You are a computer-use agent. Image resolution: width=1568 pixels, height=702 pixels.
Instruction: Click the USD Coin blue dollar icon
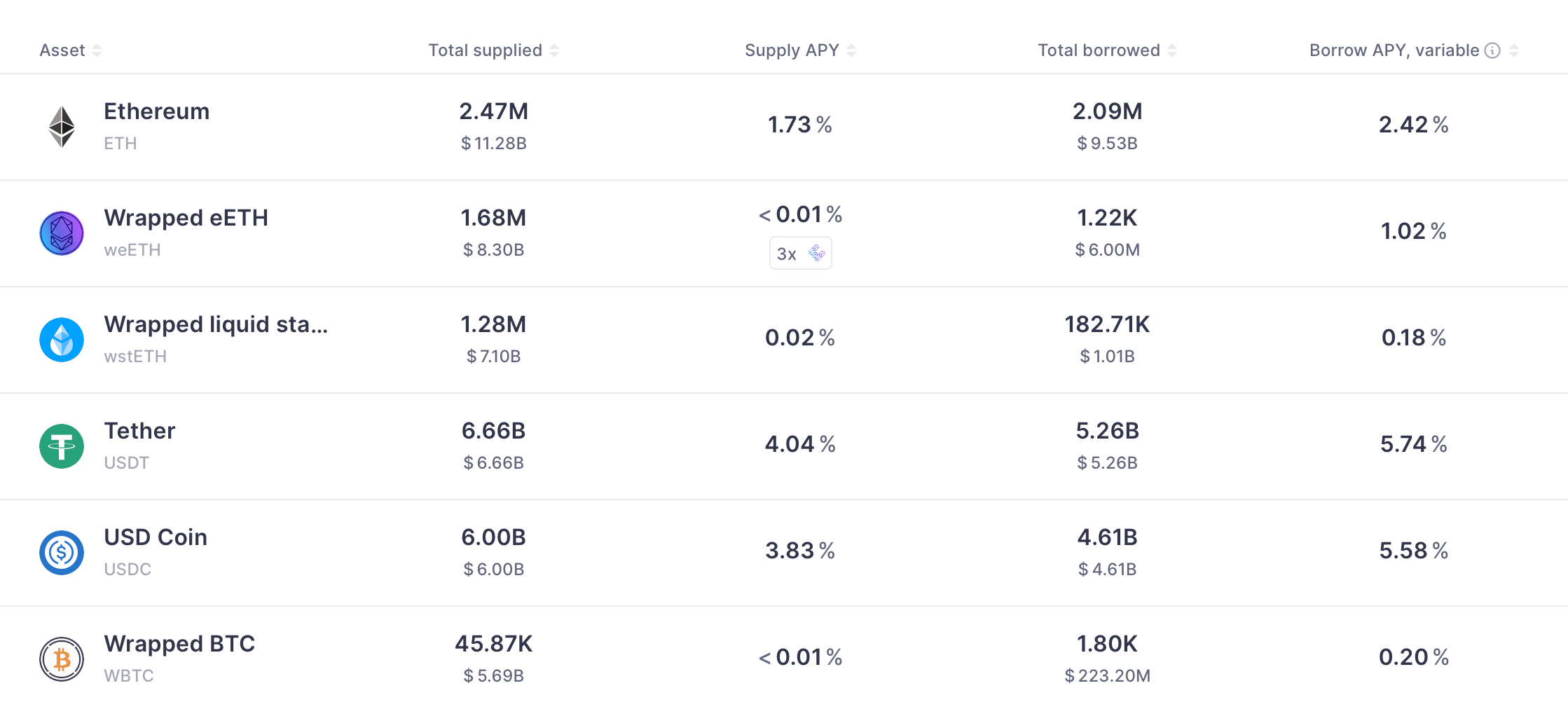[x=62, y=553]
